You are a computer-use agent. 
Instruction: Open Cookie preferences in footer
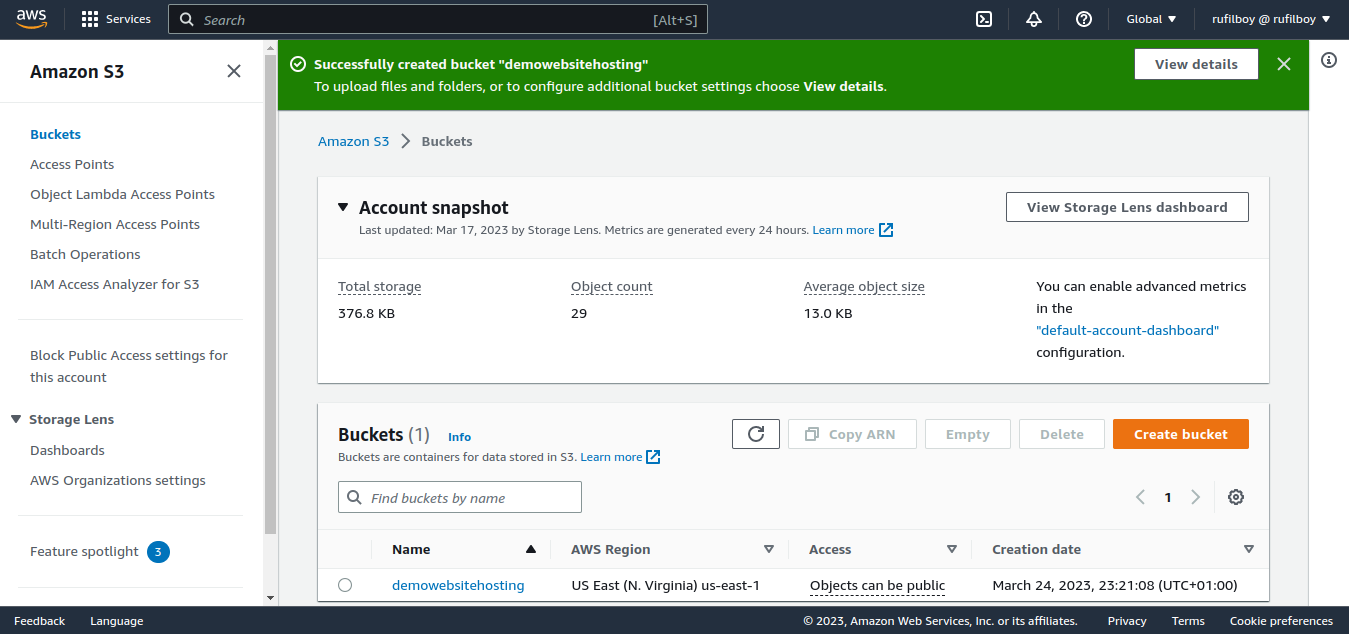point(1281,621)
